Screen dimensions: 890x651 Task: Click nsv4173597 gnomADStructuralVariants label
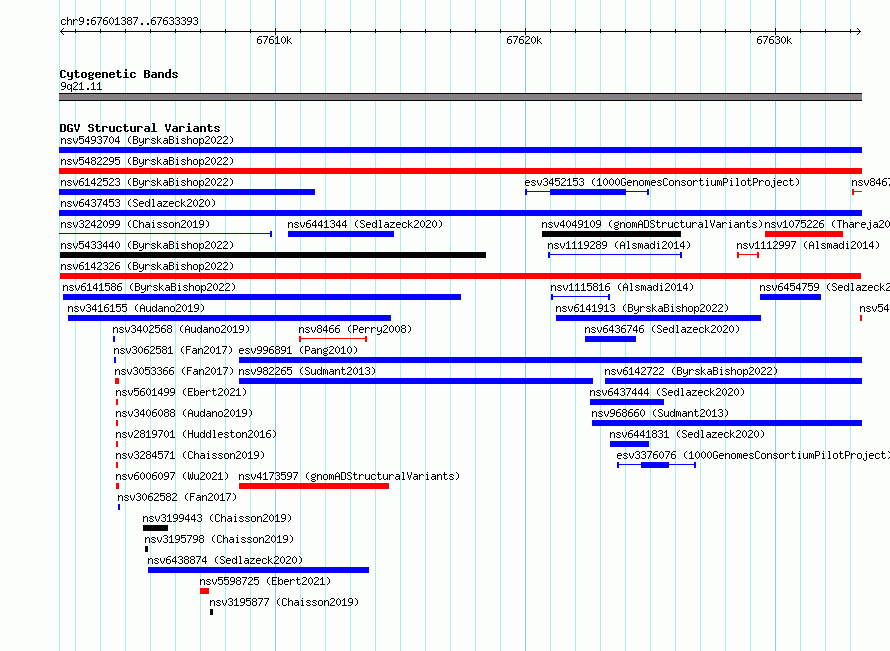349,476
